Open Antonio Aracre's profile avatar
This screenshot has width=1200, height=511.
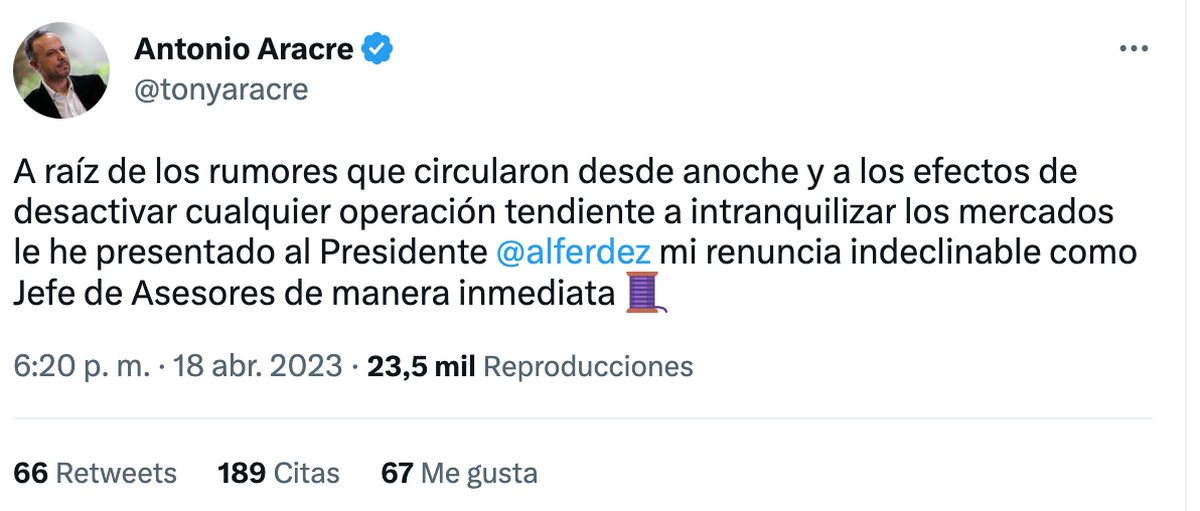(x=61, y=71)
